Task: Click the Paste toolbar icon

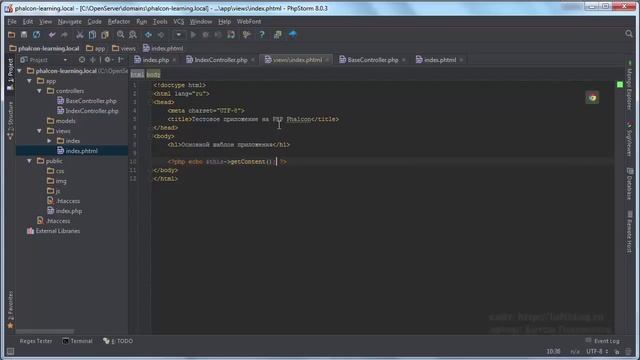Action: (105, 35)
